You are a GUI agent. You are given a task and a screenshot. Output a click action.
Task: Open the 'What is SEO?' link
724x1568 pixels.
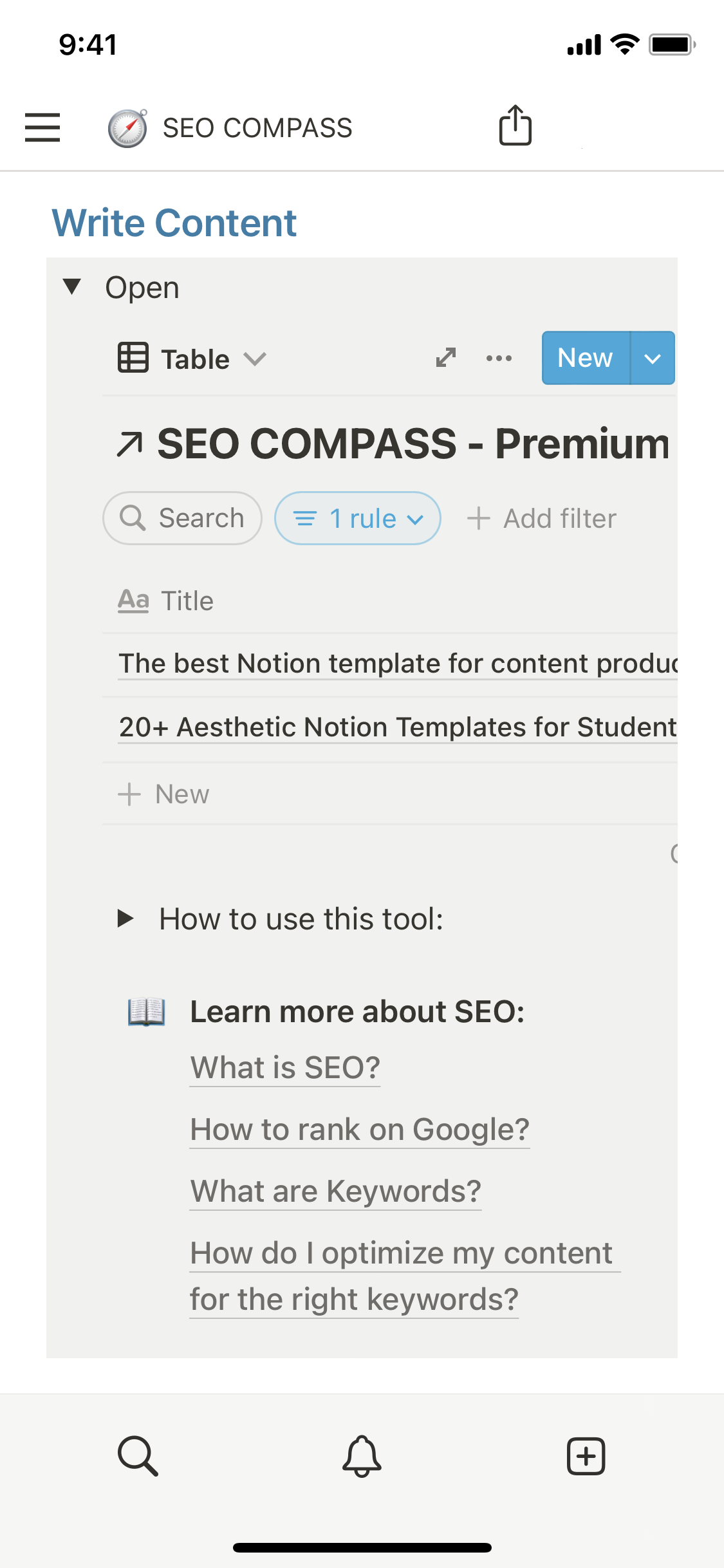click(x=285, y=1068)
